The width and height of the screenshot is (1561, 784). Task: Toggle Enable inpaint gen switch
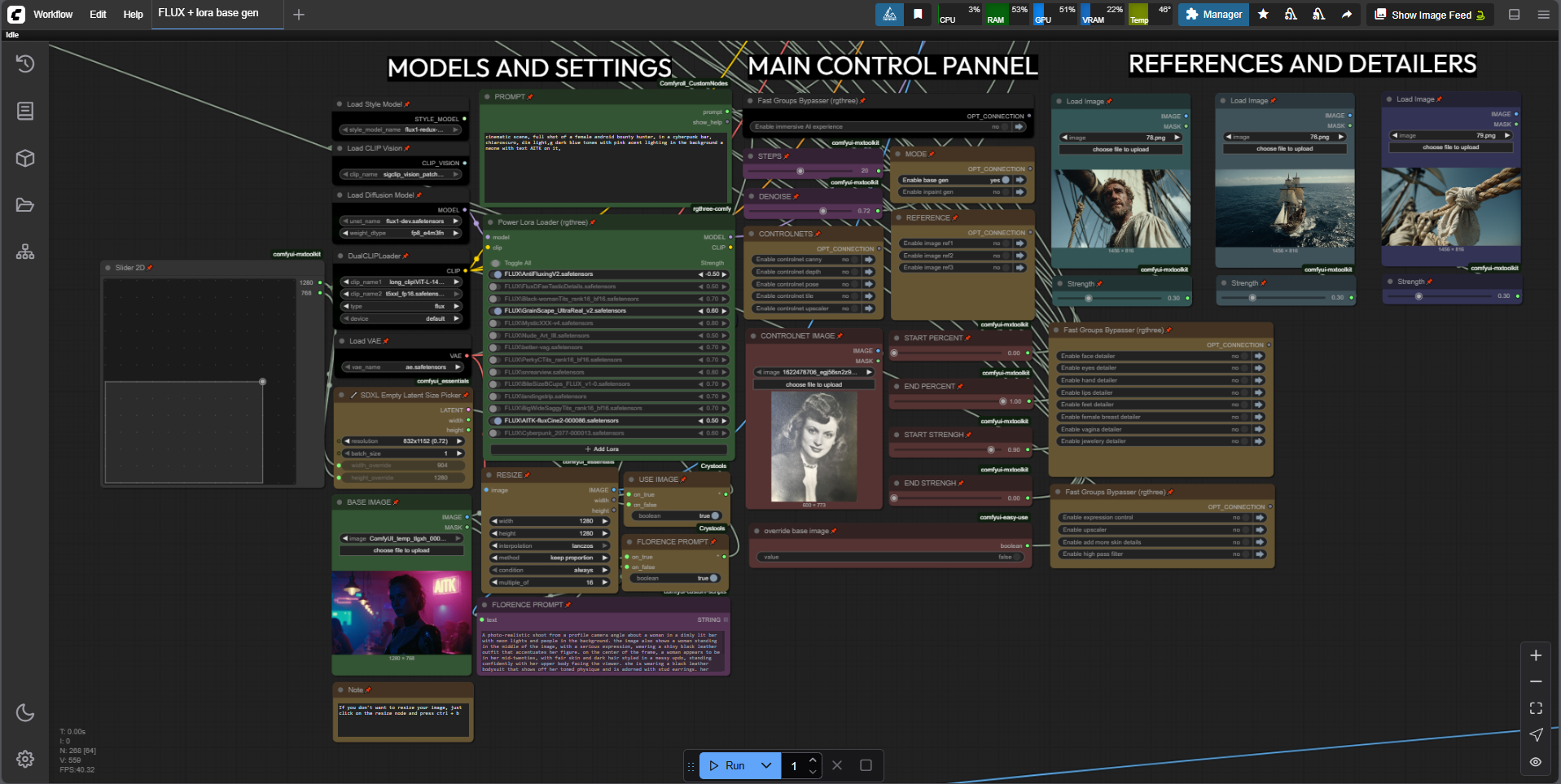point(1006,192)
